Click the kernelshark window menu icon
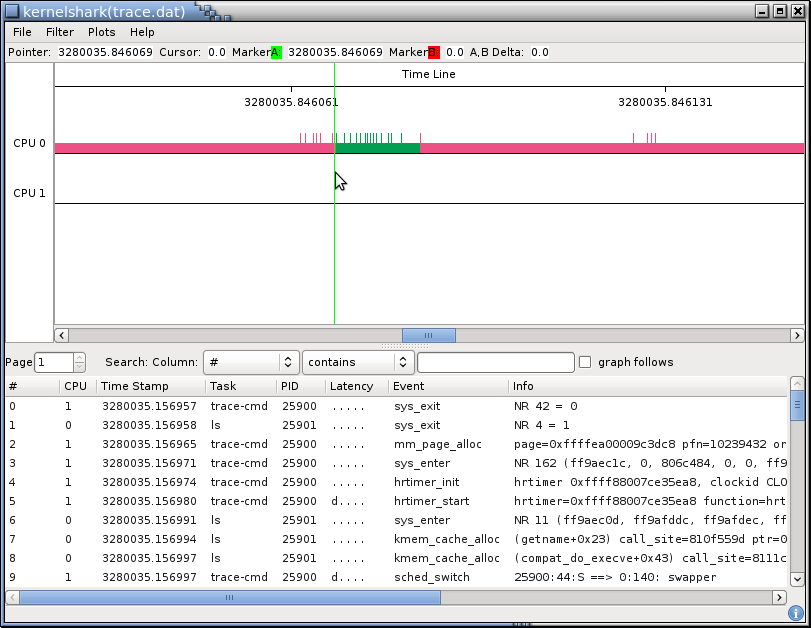 pyautogui.click(x=12, y=11)
